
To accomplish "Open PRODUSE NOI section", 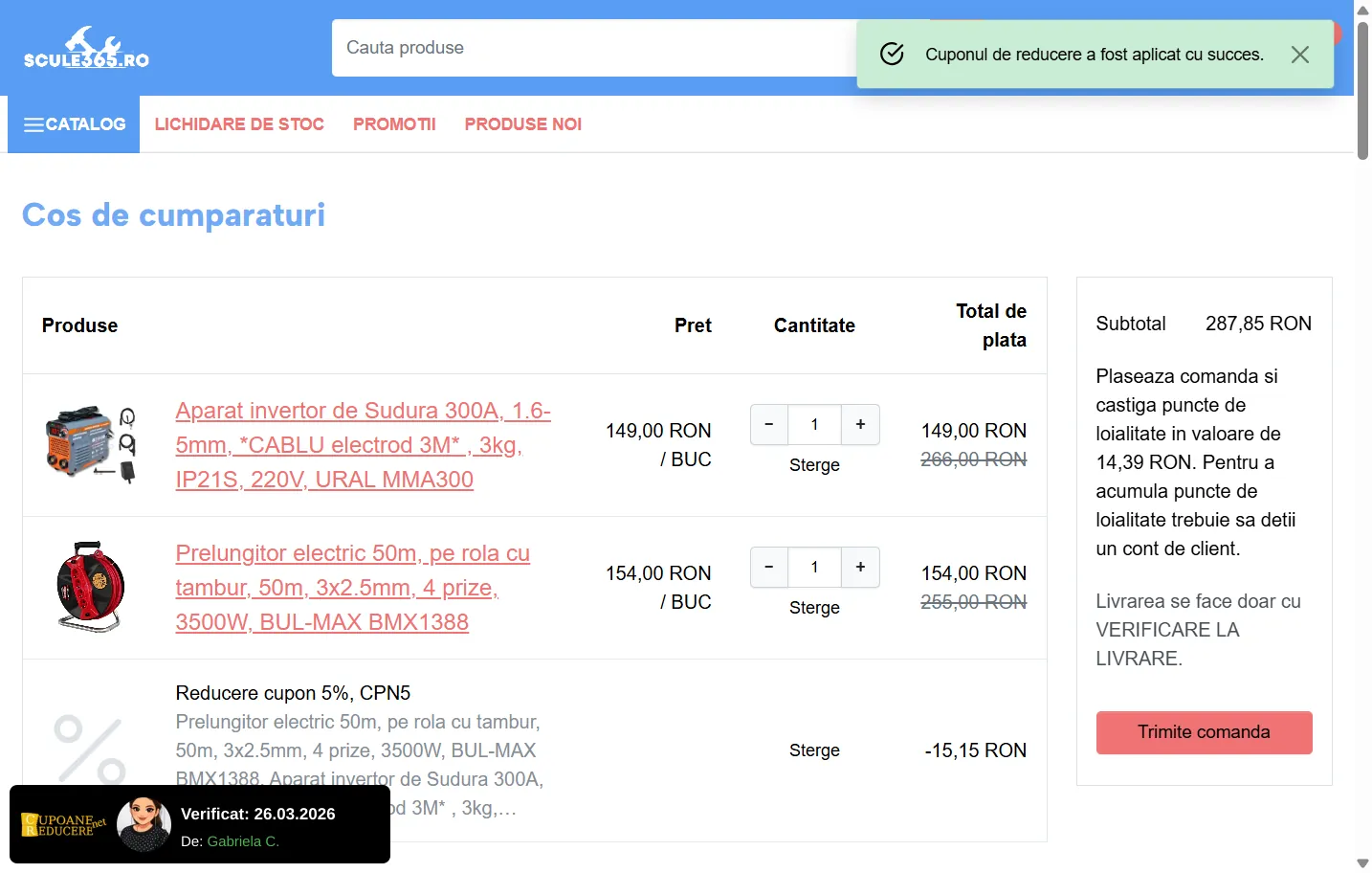I will pyautogui.click(x=522, y=124).
